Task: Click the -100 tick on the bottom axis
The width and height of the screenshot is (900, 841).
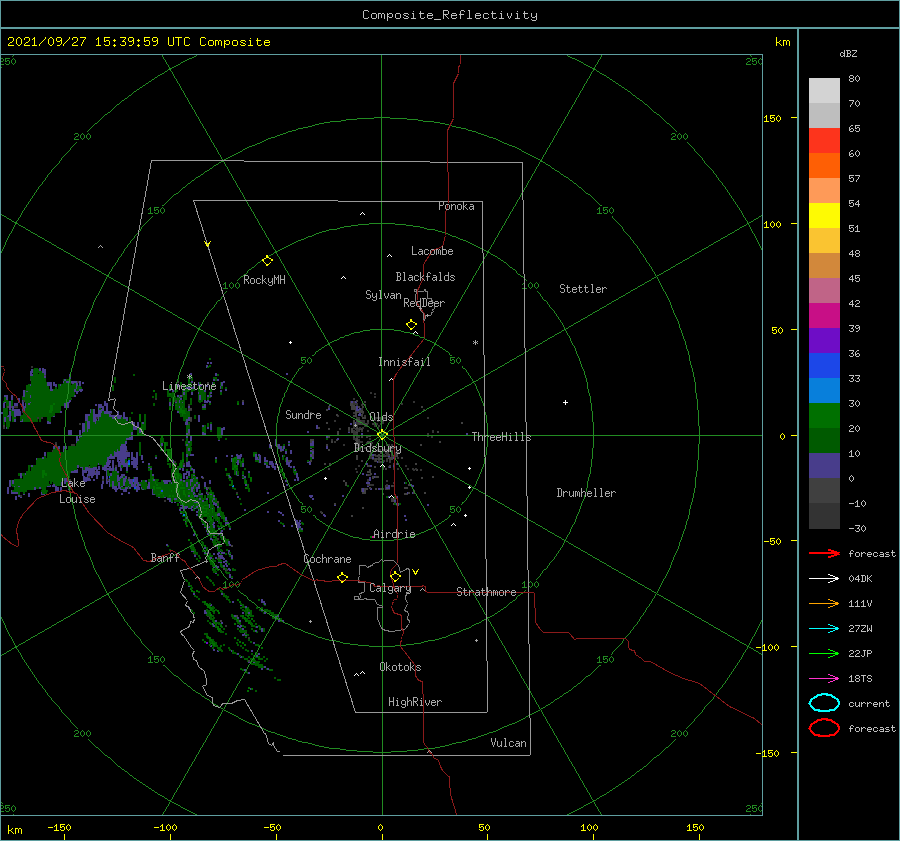Action: (165, 827)
